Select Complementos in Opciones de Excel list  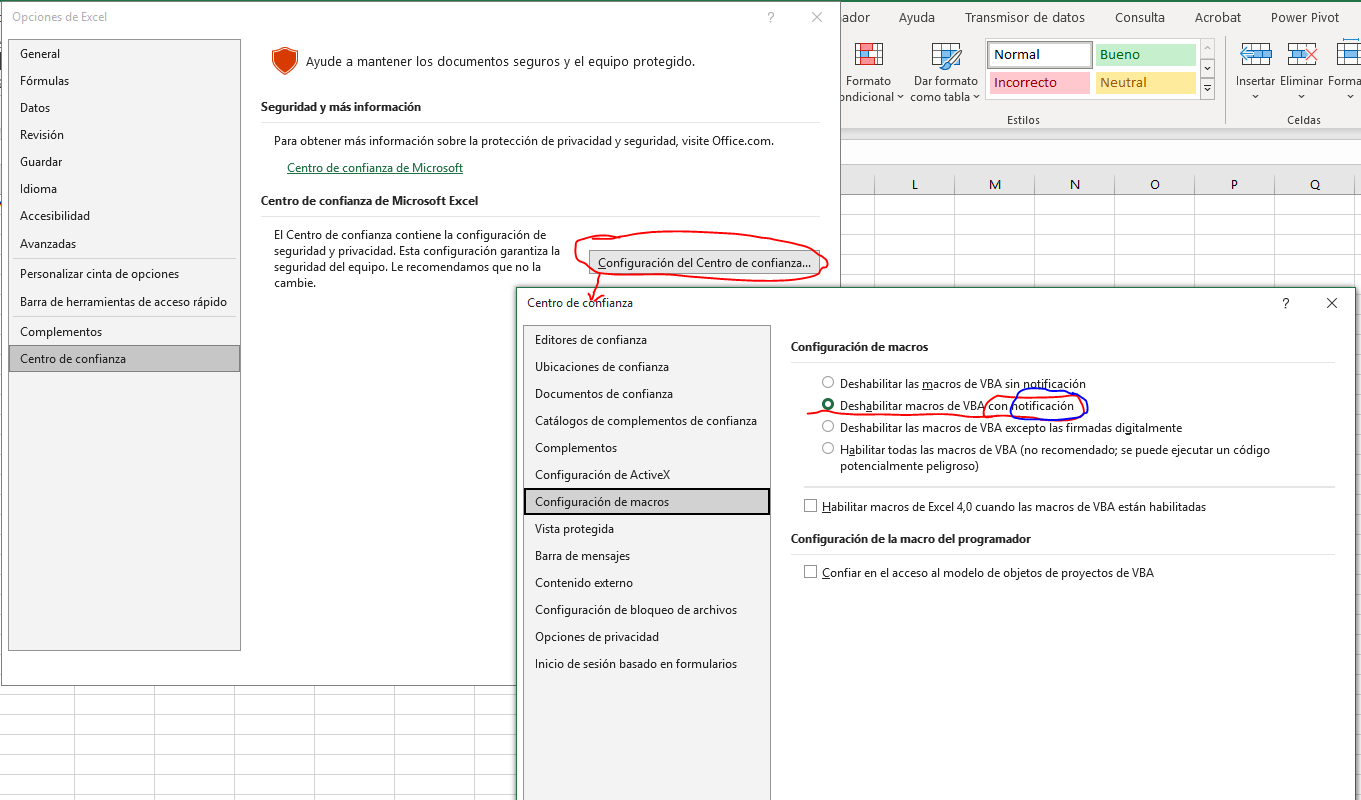[x=124, y=332]
